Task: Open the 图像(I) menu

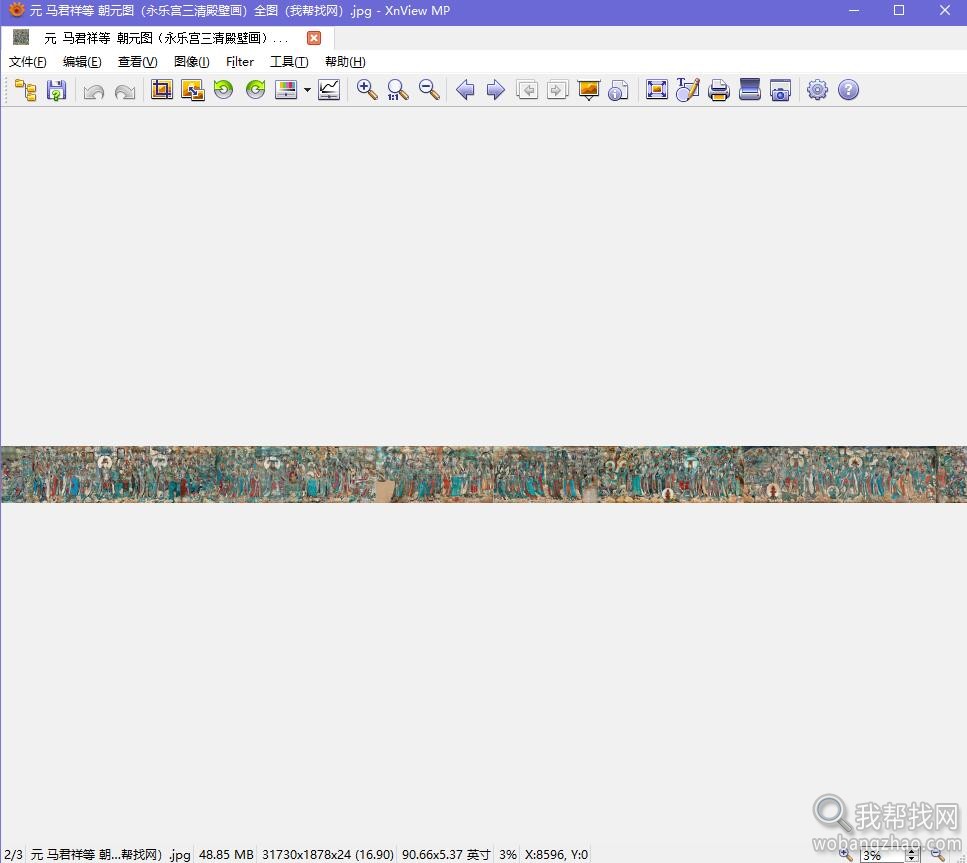Action: (x=192, y=62)
